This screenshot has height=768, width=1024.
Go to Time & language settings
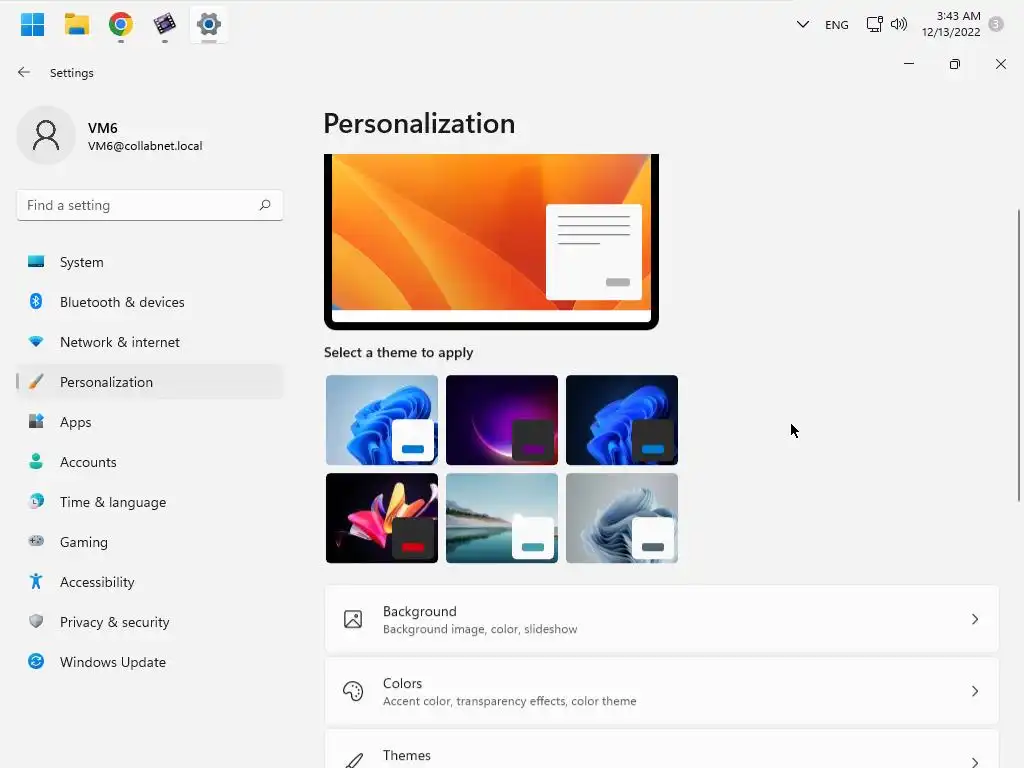coord(150,502)
